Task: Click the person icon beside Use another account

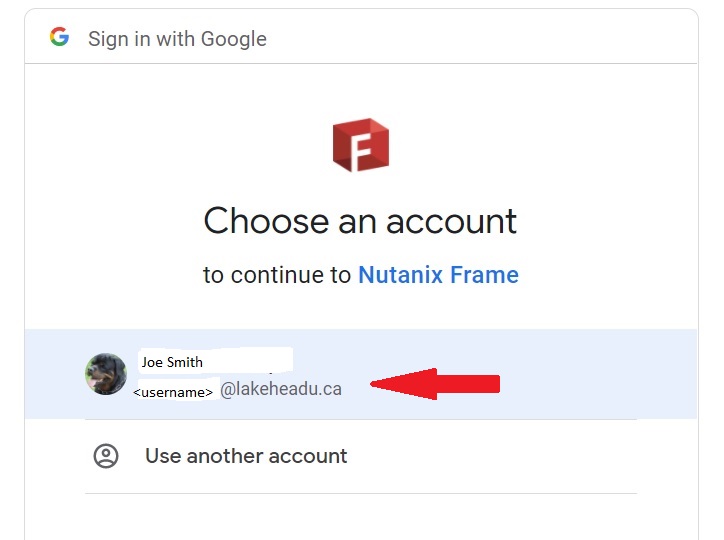Action: [x=106, y=456]
